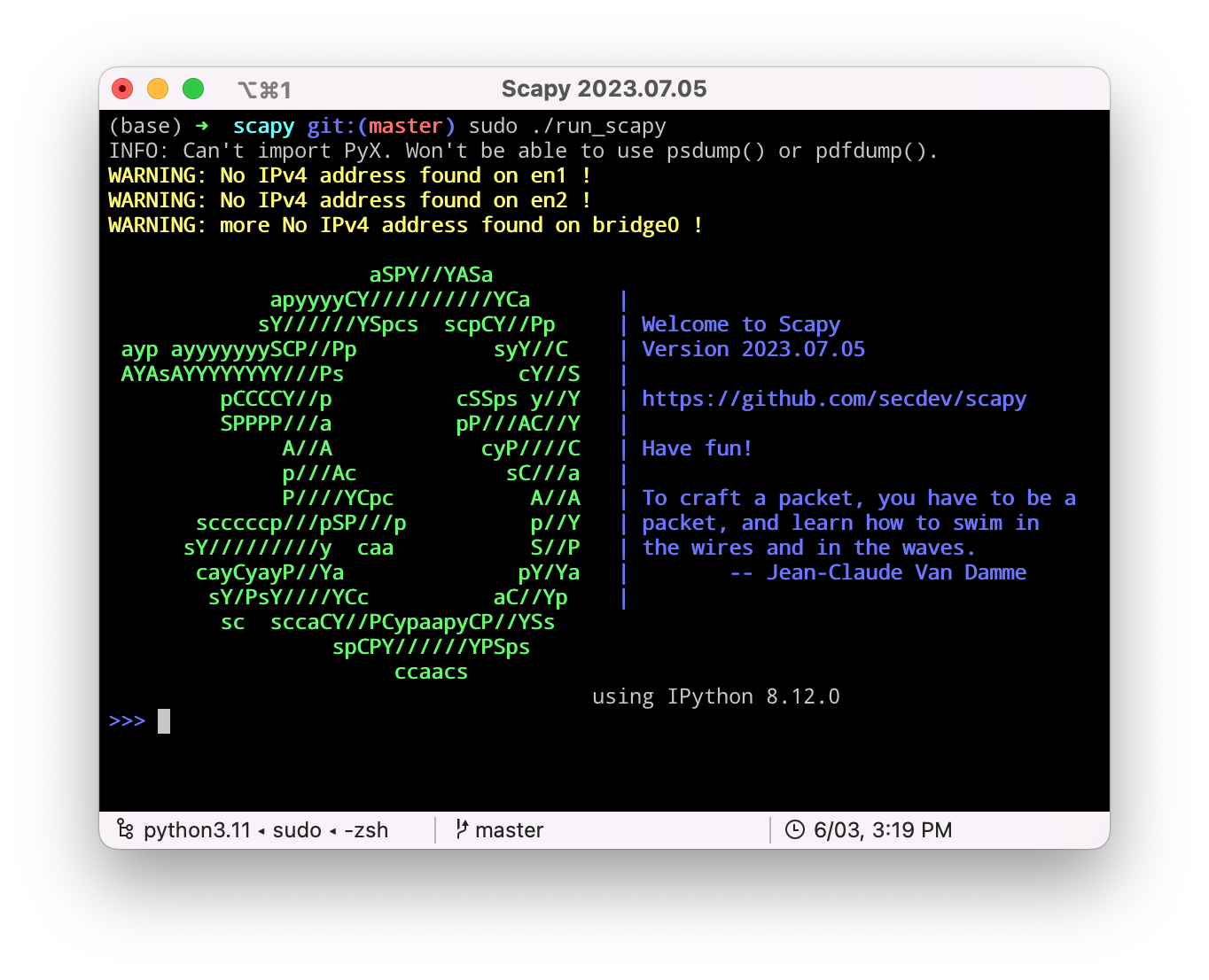The image size is (1209, 980).
Task: Click the en2 IPv4 warning line
Action: pyautogui.click(x=349, y=200)
